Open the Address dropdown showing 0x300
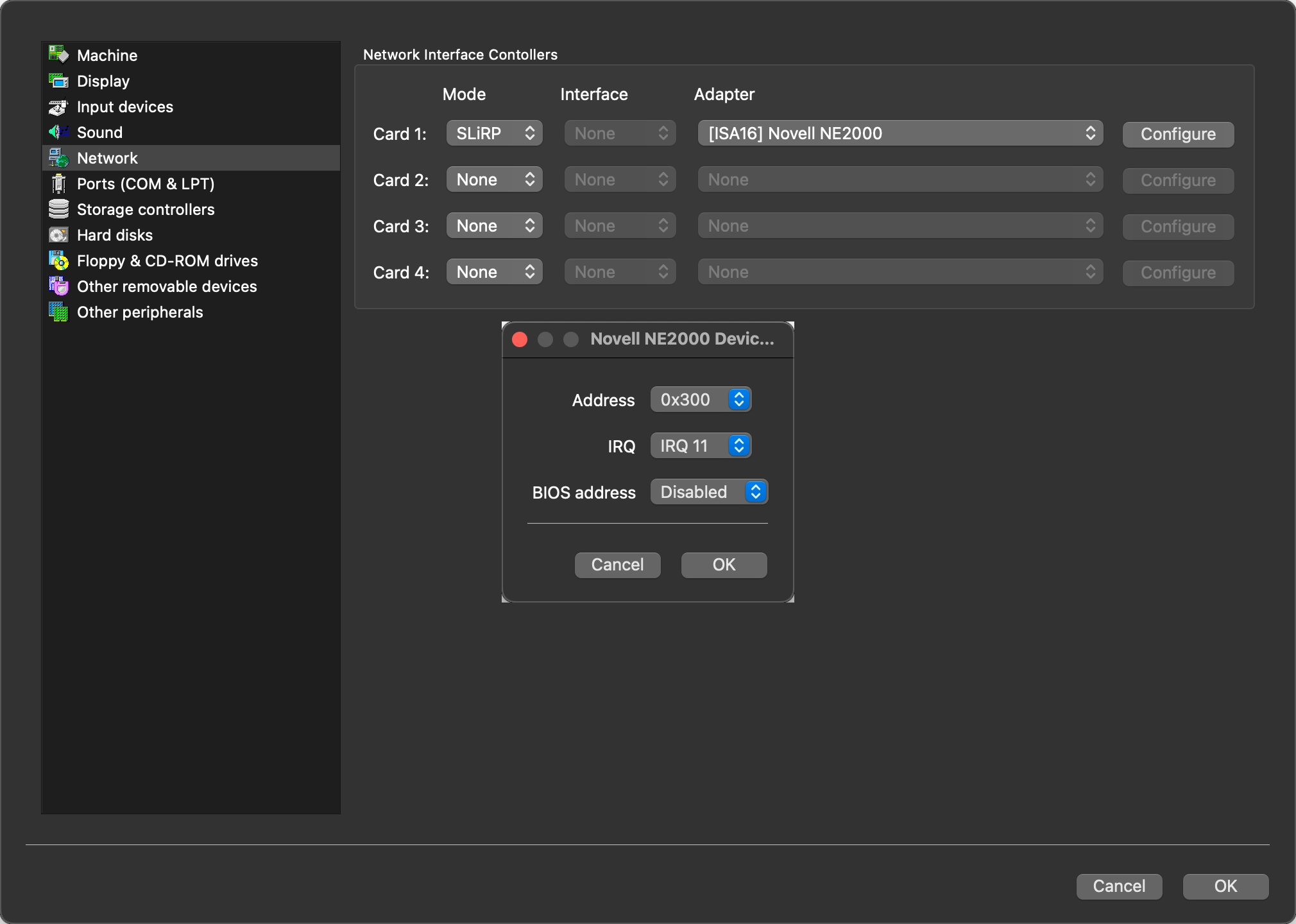Viewport: 1296px width, 924px height. pyautogui.click(x=701, y=400)
